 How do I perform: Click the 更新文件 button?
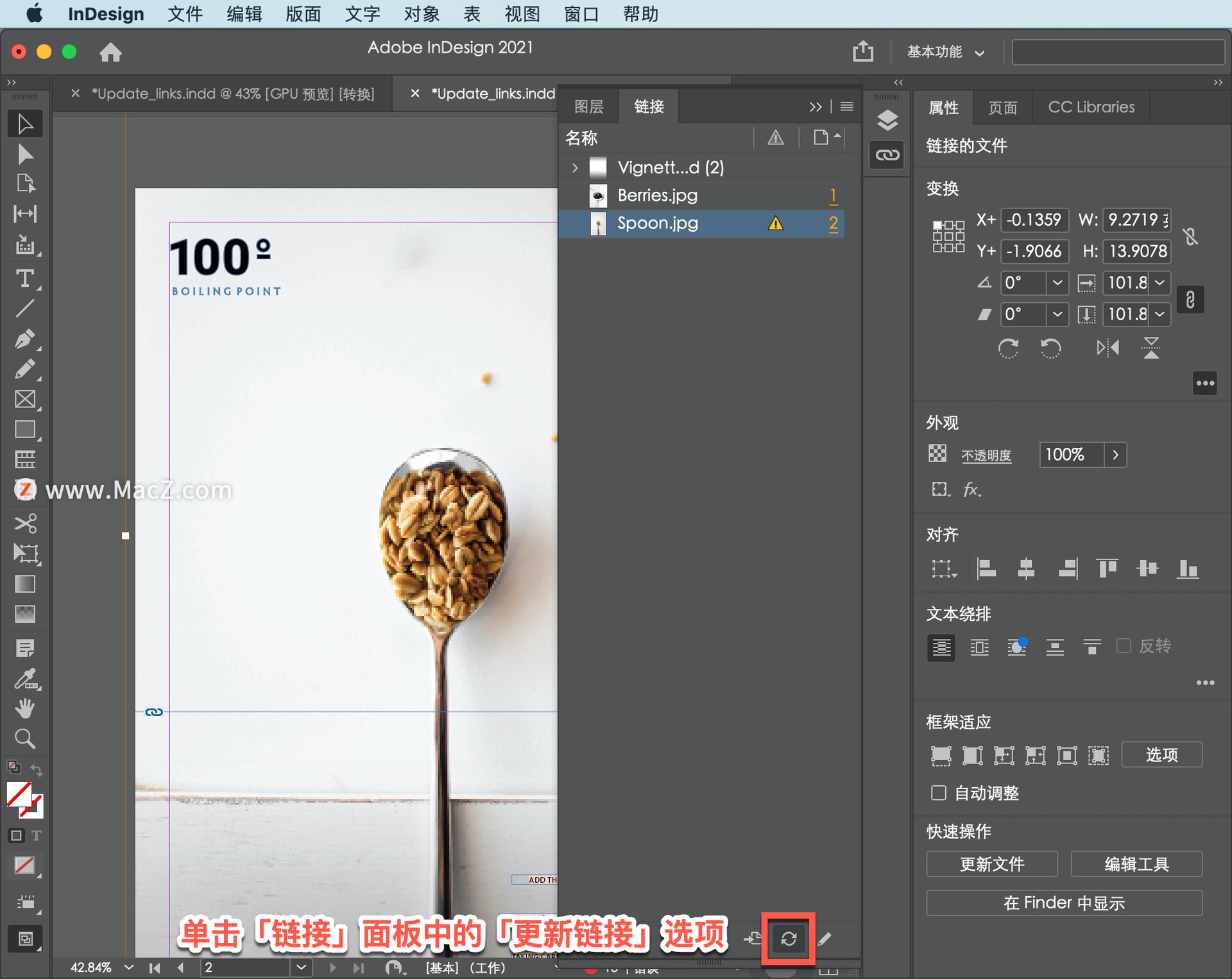pyautogui.click(x=991, y=864)
